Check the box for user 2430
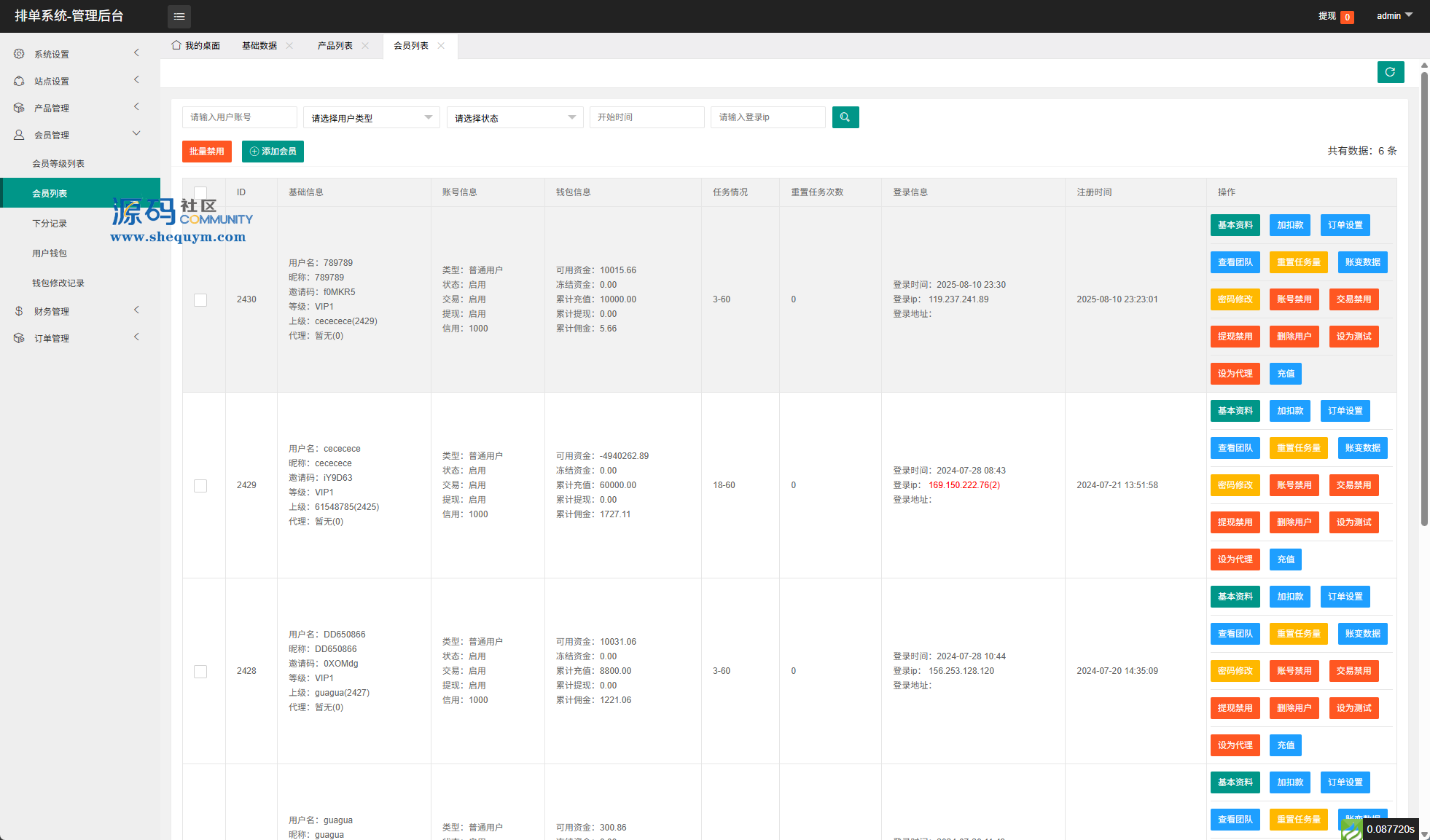 pyautogui.click(x=200, y=300)
